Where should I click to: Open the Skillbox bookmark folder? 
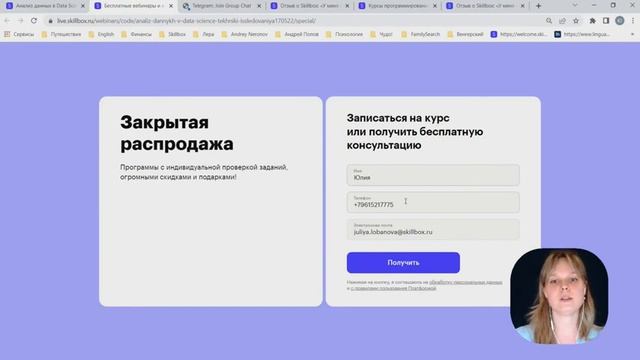tap(172, 34)
